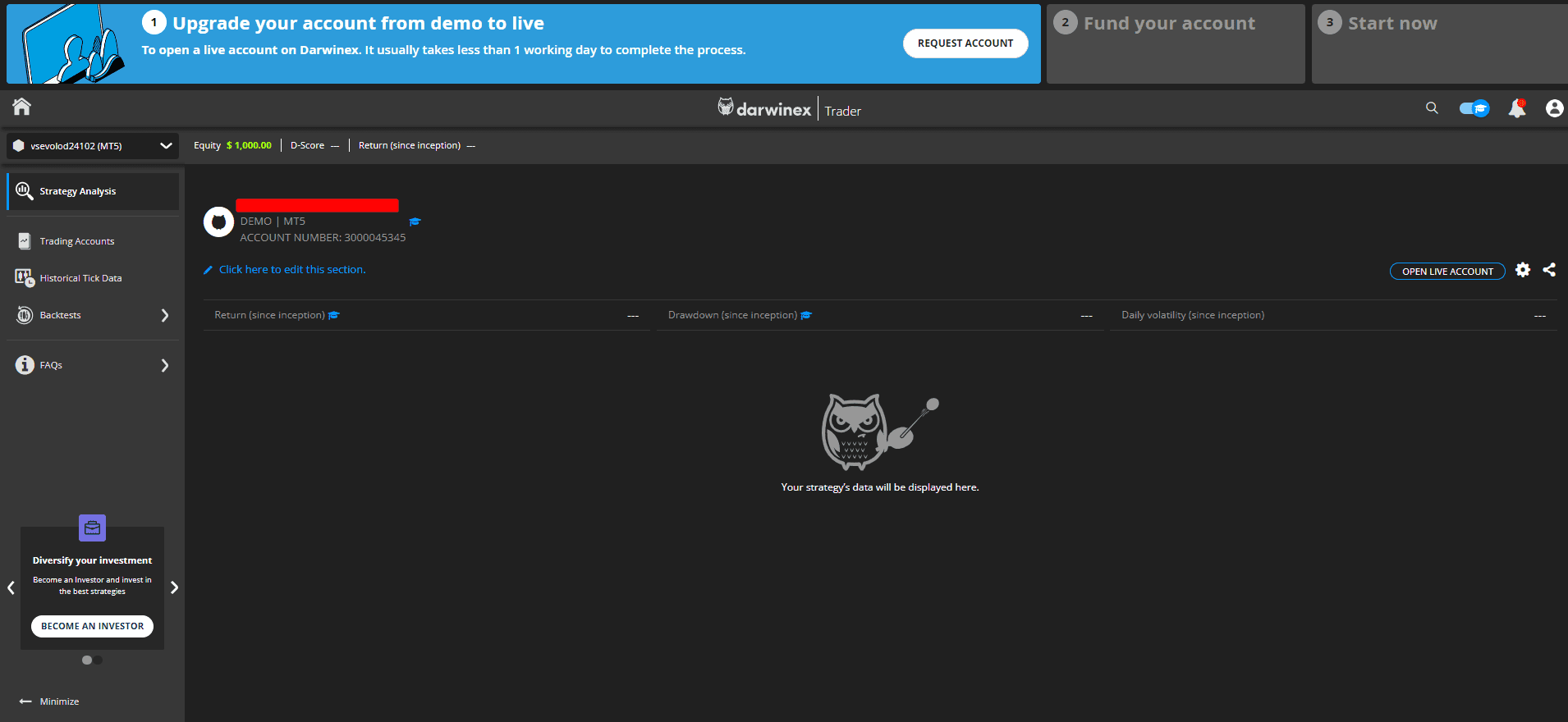The width and height of the screenshot is (1568, 722).
Task: Click the Historical Tick Data icon
Action: [25, 278]
